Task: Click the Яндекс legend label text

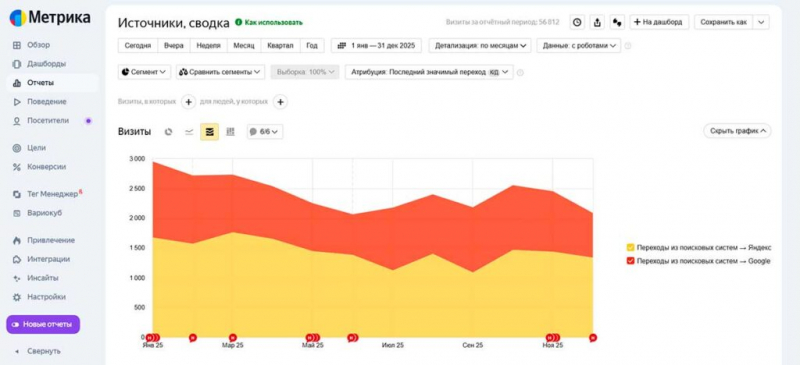Action: (704, 248)
